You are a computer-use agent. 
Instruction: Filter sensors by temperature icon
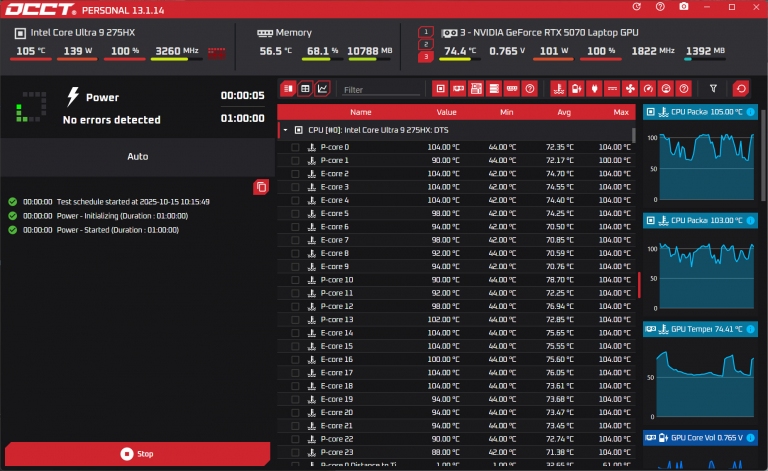click(557, 89)
